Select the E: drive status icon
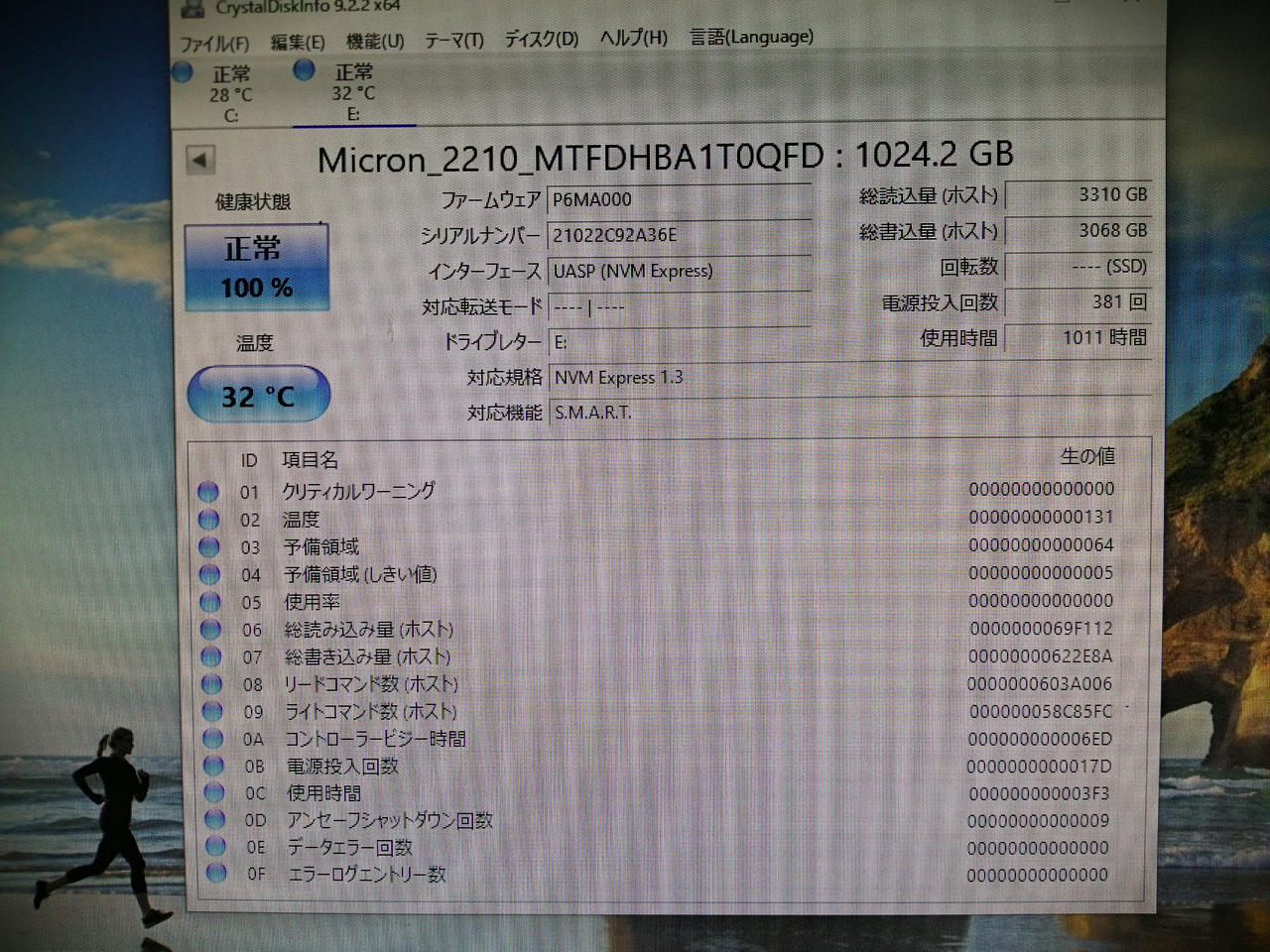The height and width of the screenshot is (952, 1270). [305, 69]
